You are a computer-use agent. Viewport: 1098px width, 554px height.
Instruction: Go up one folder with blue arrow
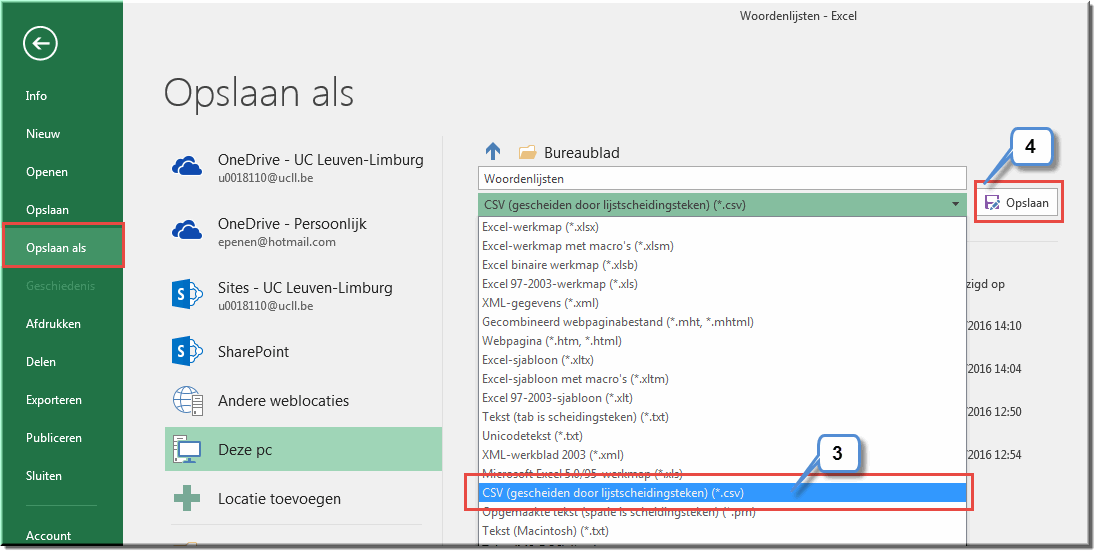[493, 151]
